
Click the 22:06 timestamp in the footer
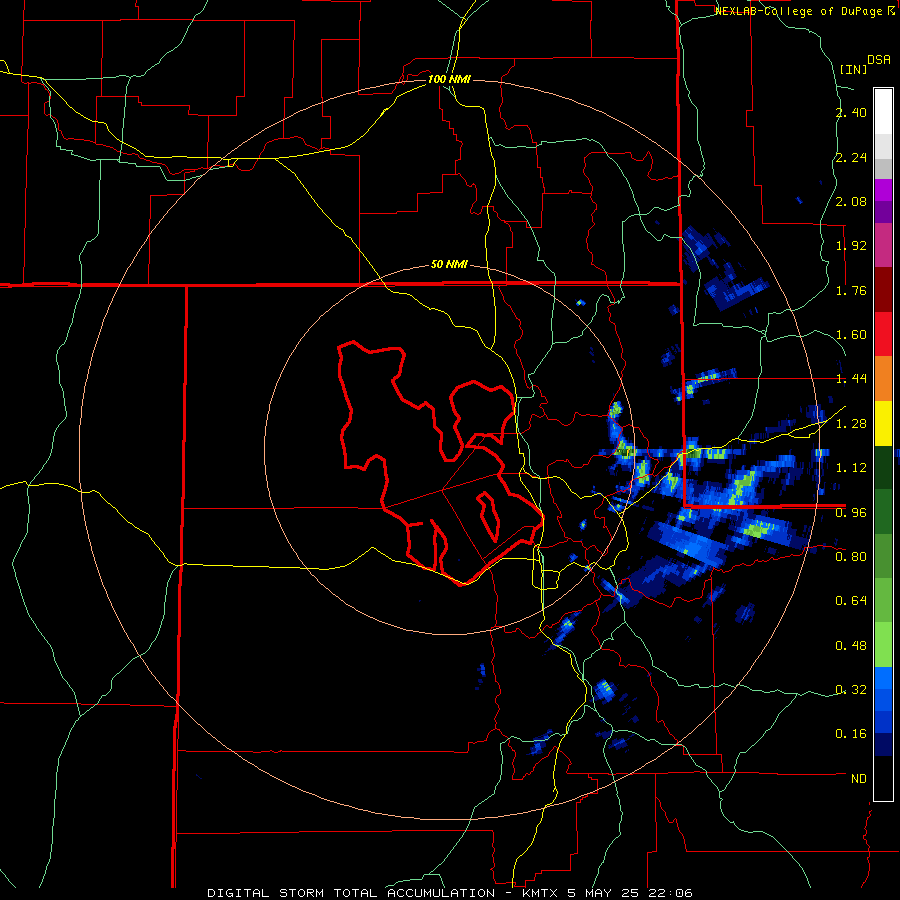[670, 893]
